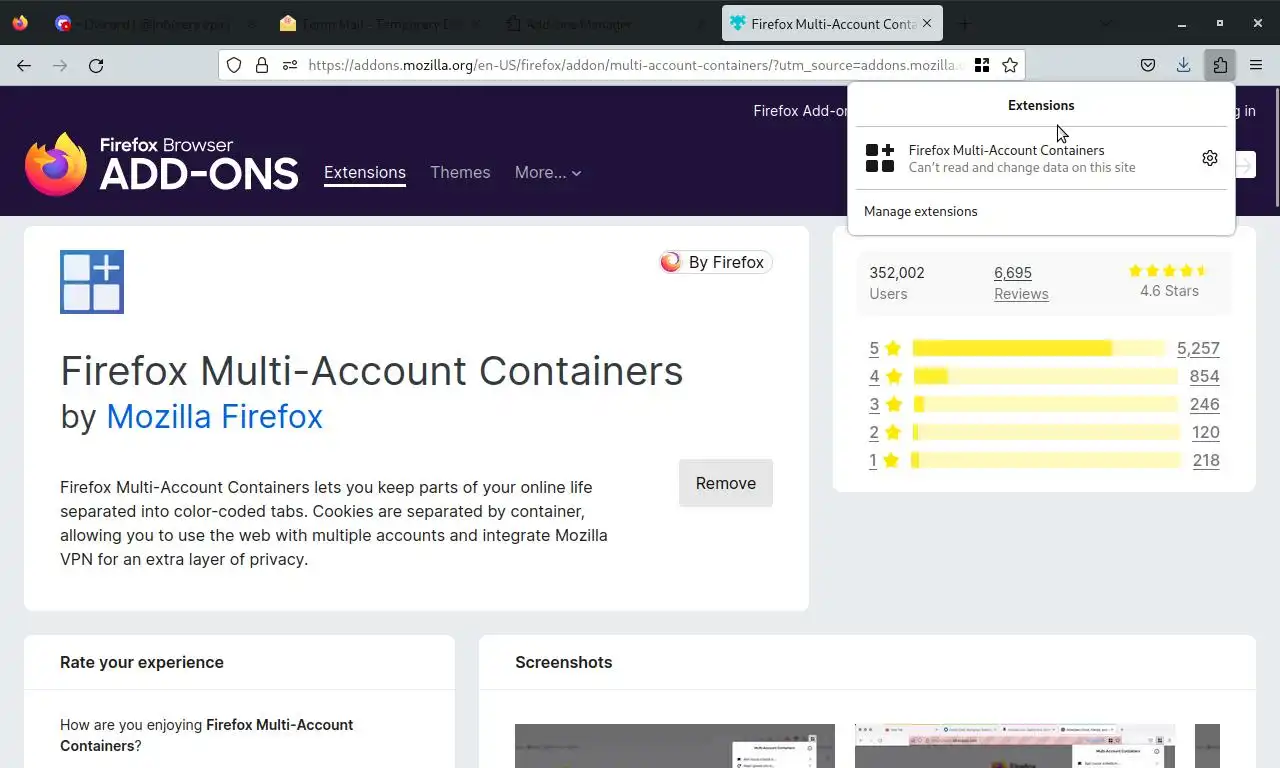Click the 352,002 Users count

[897, 283]
